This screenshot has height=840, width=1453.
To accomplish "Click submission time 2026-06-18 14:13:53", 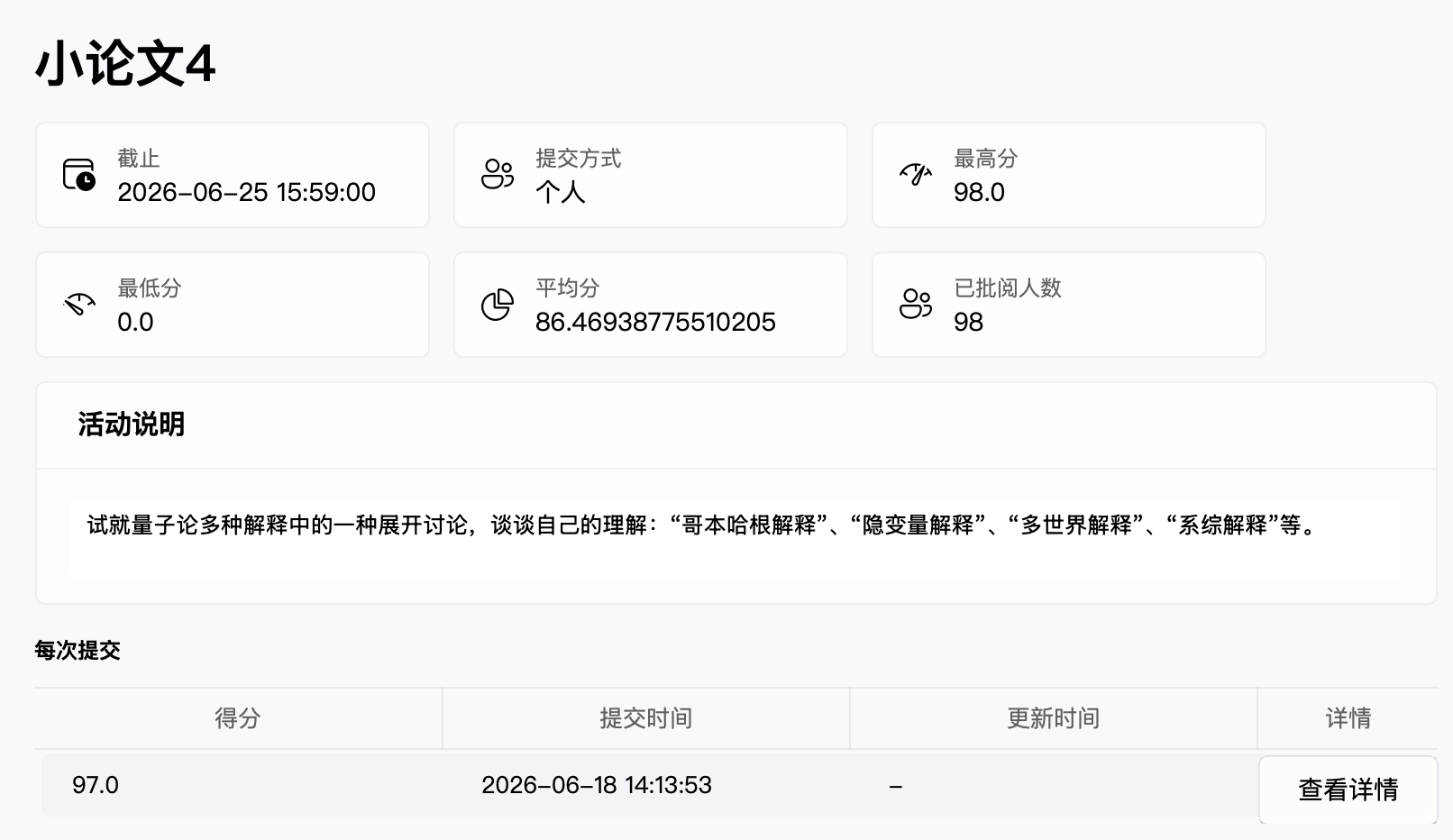I will pos(597,785).
